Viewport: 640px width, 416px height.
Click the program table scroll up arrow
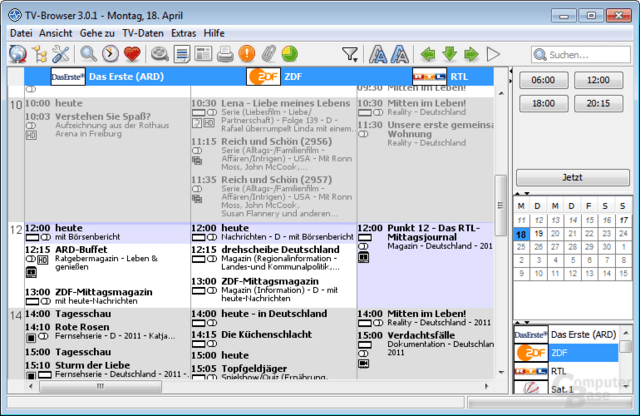(501, 93)
